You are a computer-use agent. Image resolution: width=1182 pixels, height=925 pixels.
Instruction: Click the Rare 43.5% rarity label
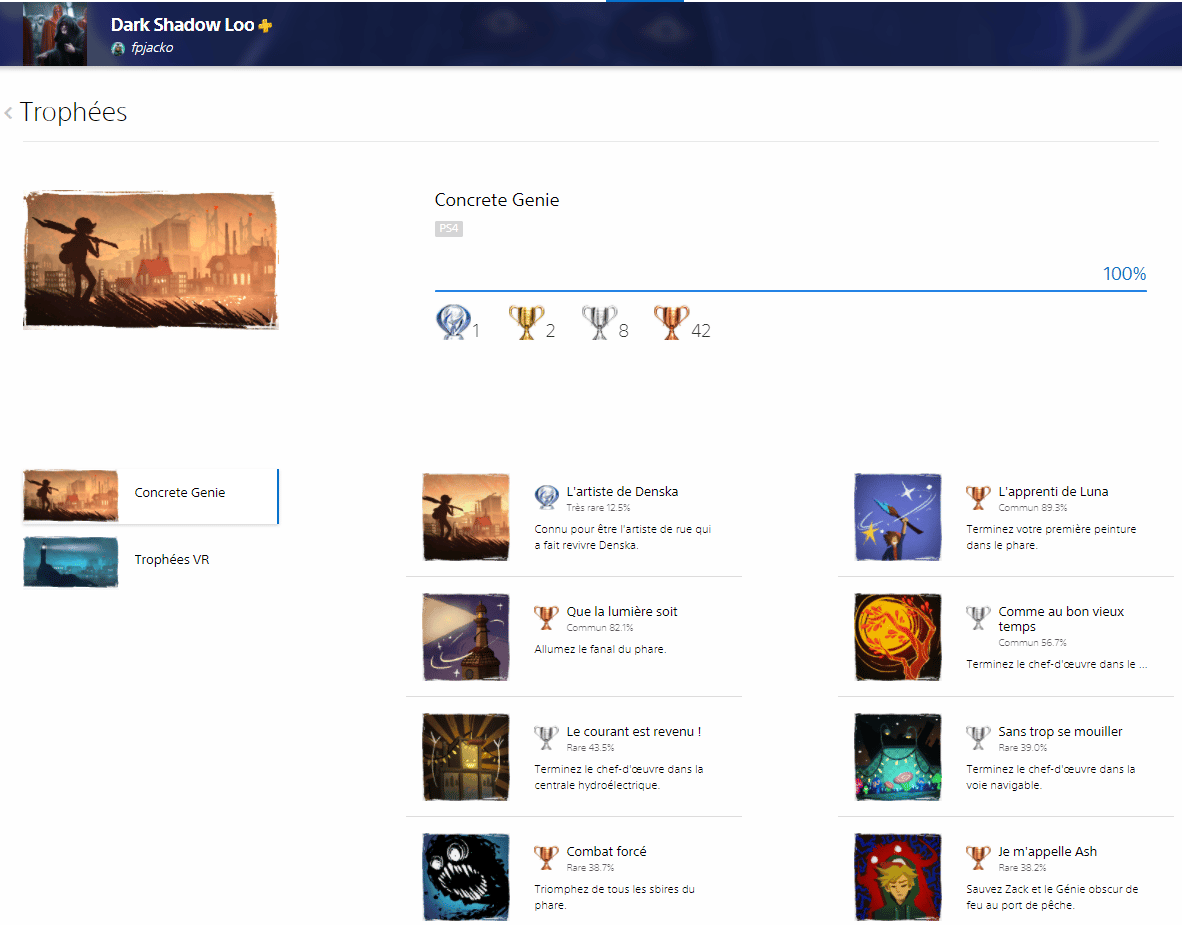590,747
